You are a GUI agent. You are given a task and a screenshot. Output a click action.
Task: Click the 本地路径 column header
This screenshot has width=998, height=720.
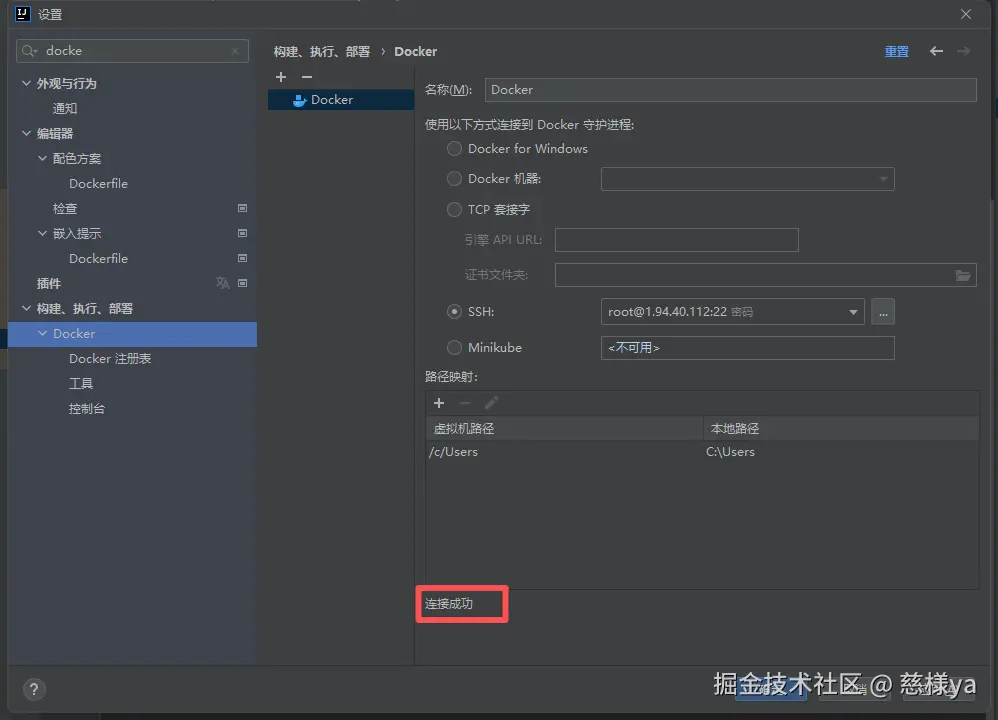pos(841,428)
